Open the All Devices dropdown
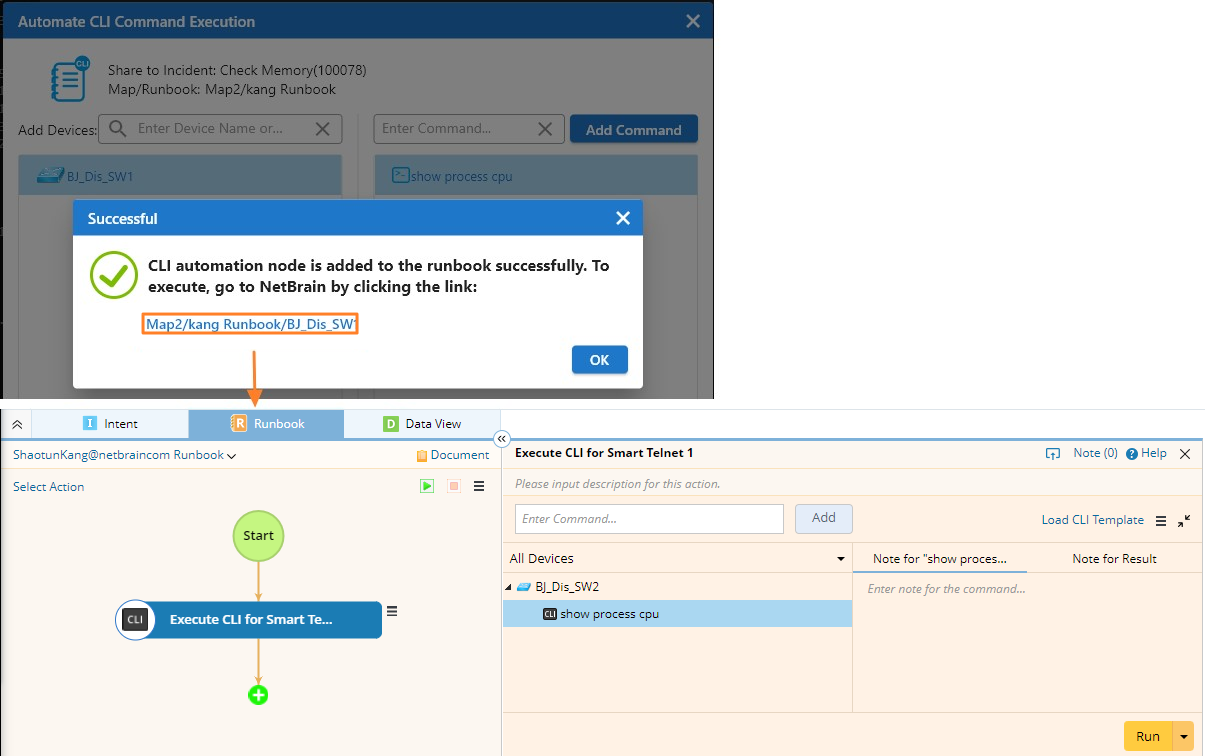Image resolution: width=1206 pixels, height=756 pixels. 677,558
